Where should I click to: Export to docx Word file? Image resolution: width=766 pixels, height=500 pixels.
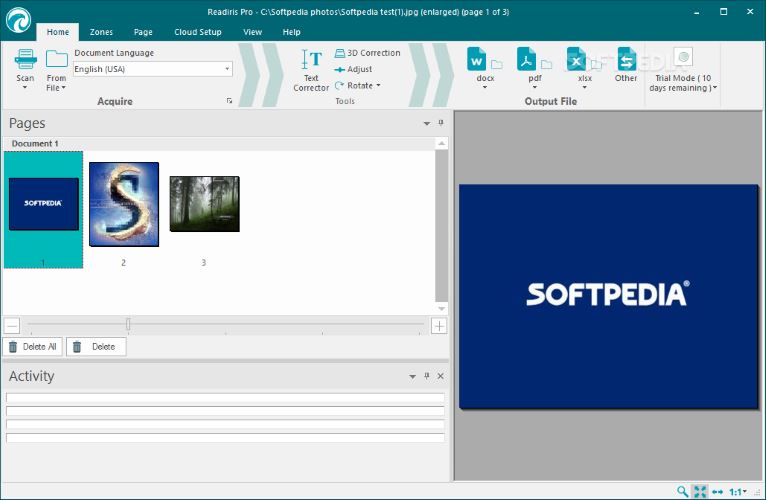click(477, 59)
